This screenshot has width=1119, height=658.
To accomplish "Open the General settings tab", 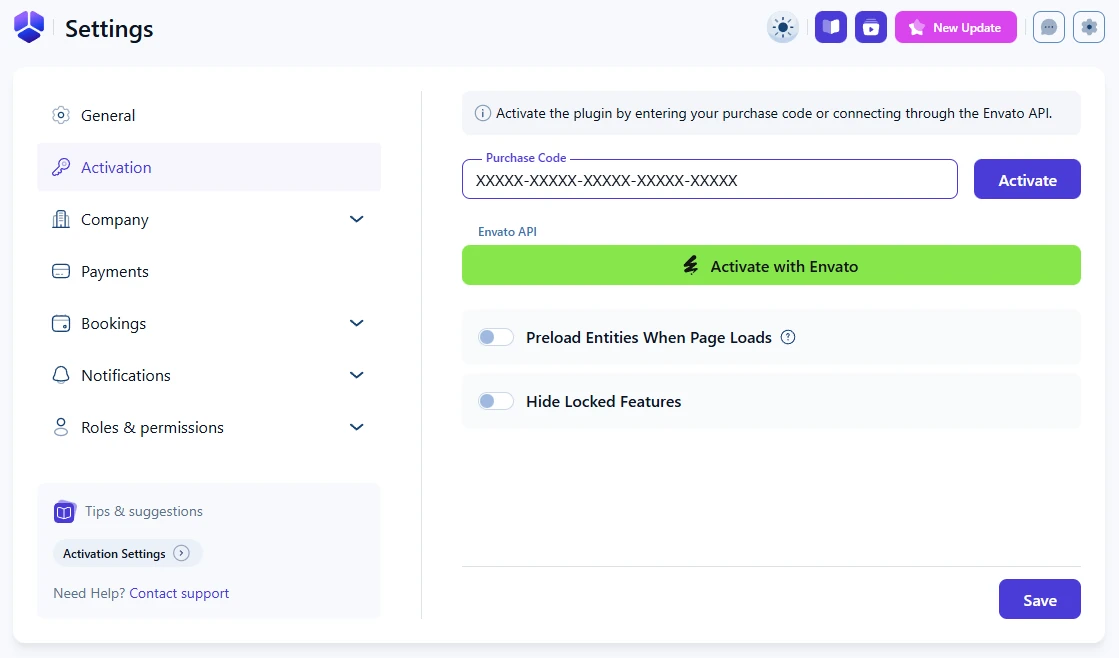I will (108, 115).
